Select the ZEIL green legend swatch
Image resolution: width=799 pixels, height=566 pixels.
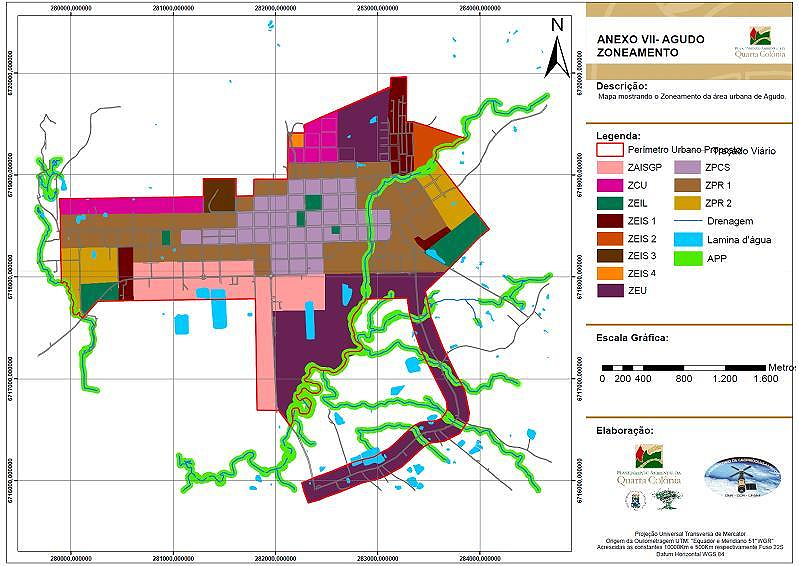(610, 203)
